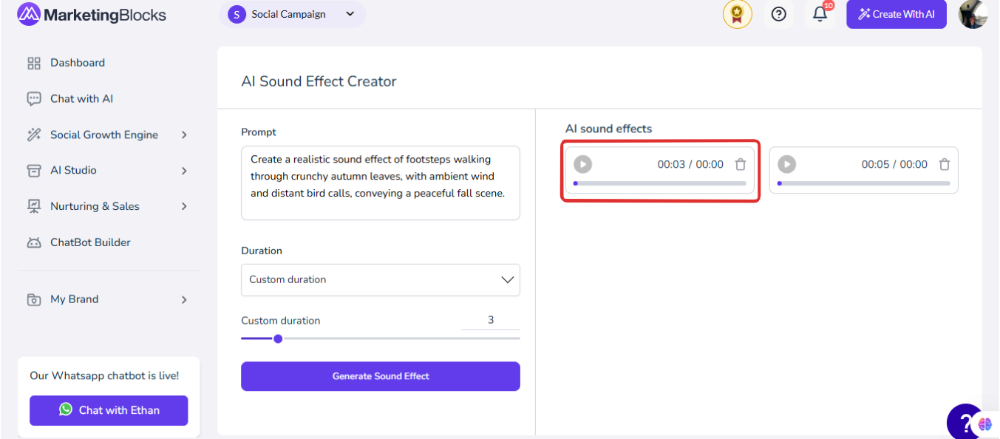
Task: Click the gold award badge icon
Action: coord(737,14)
